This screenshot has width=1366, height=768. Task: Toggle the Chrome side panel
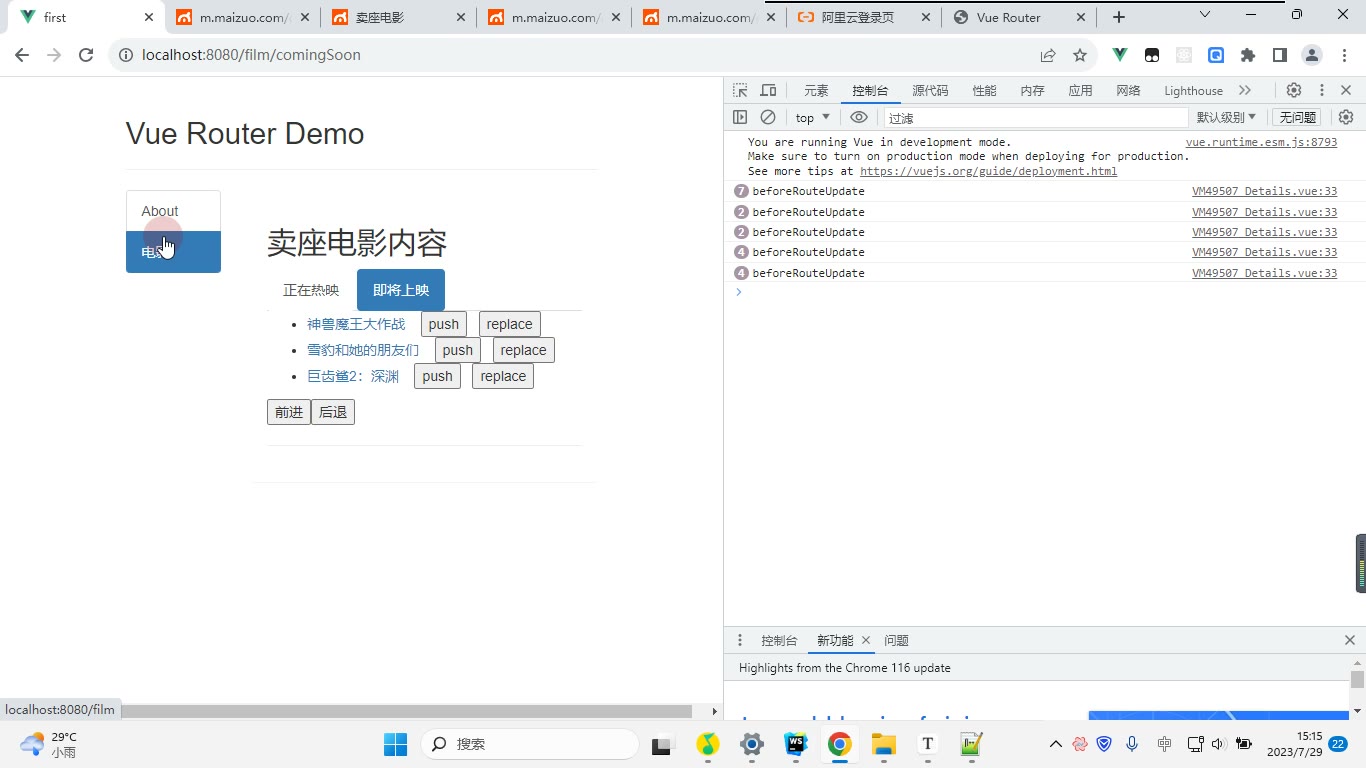[1279, 55]
